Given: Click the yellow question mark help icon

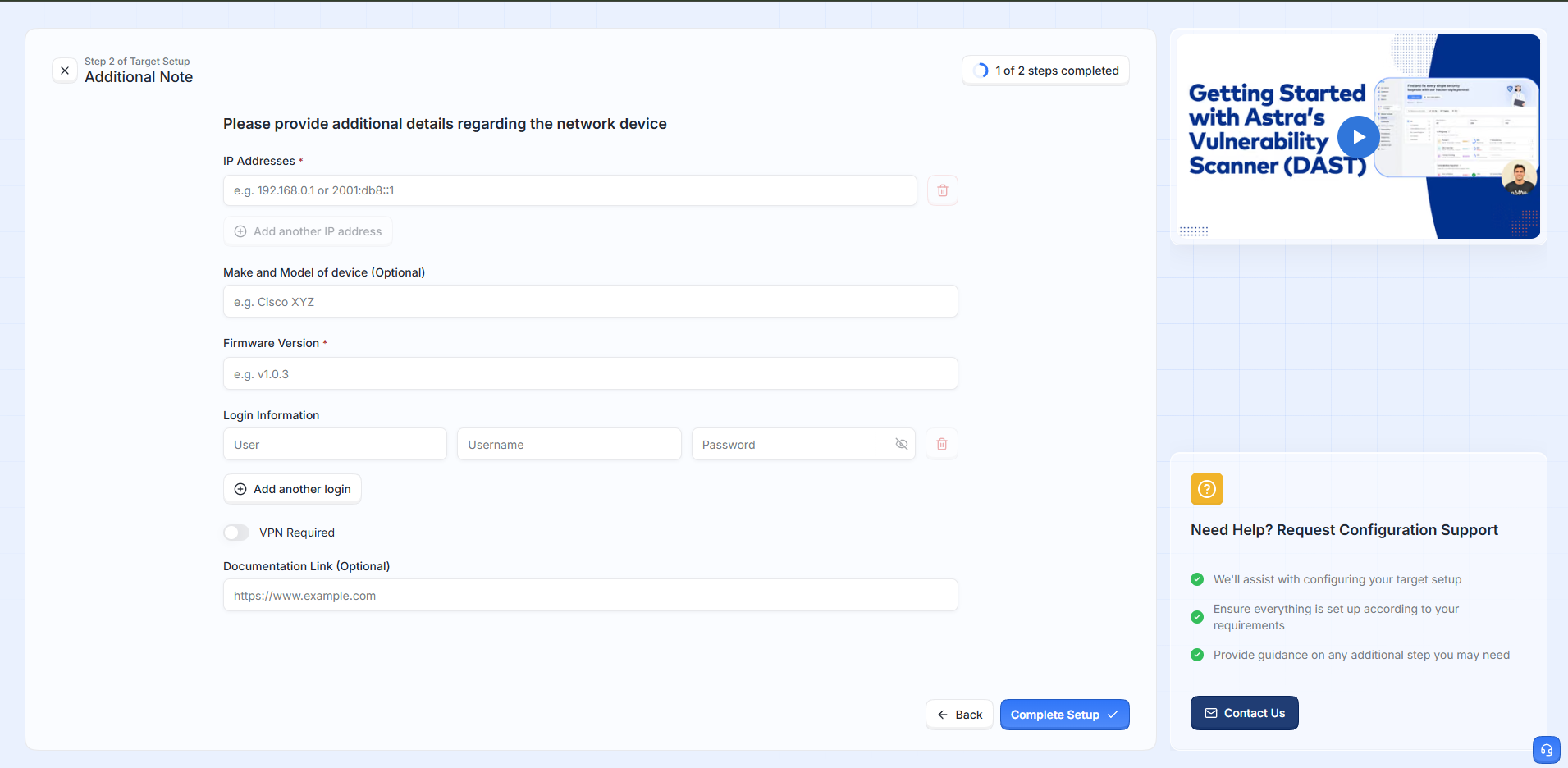Looking at the screenshot, I should 1207,489.
